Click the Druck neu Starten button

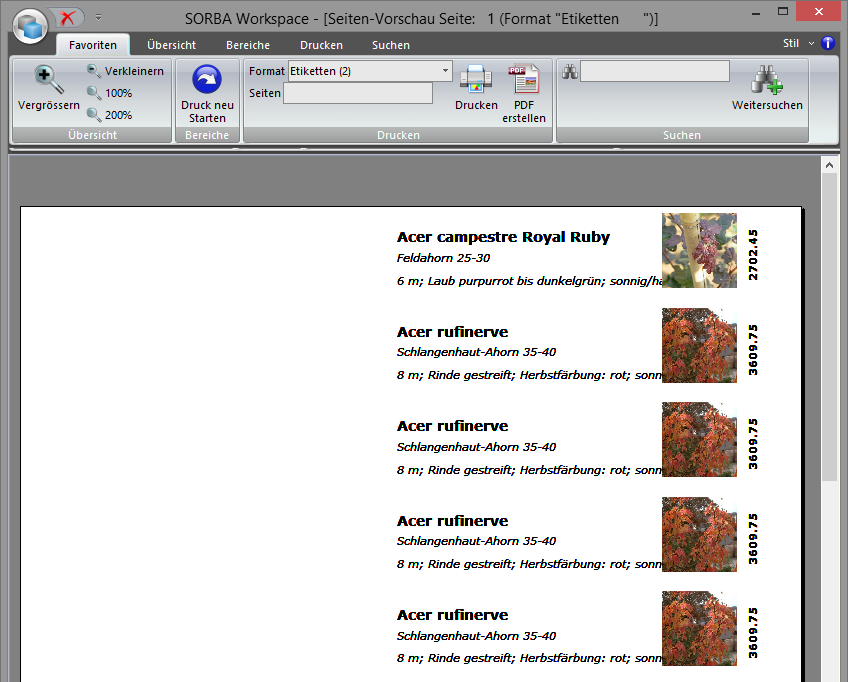207,94
